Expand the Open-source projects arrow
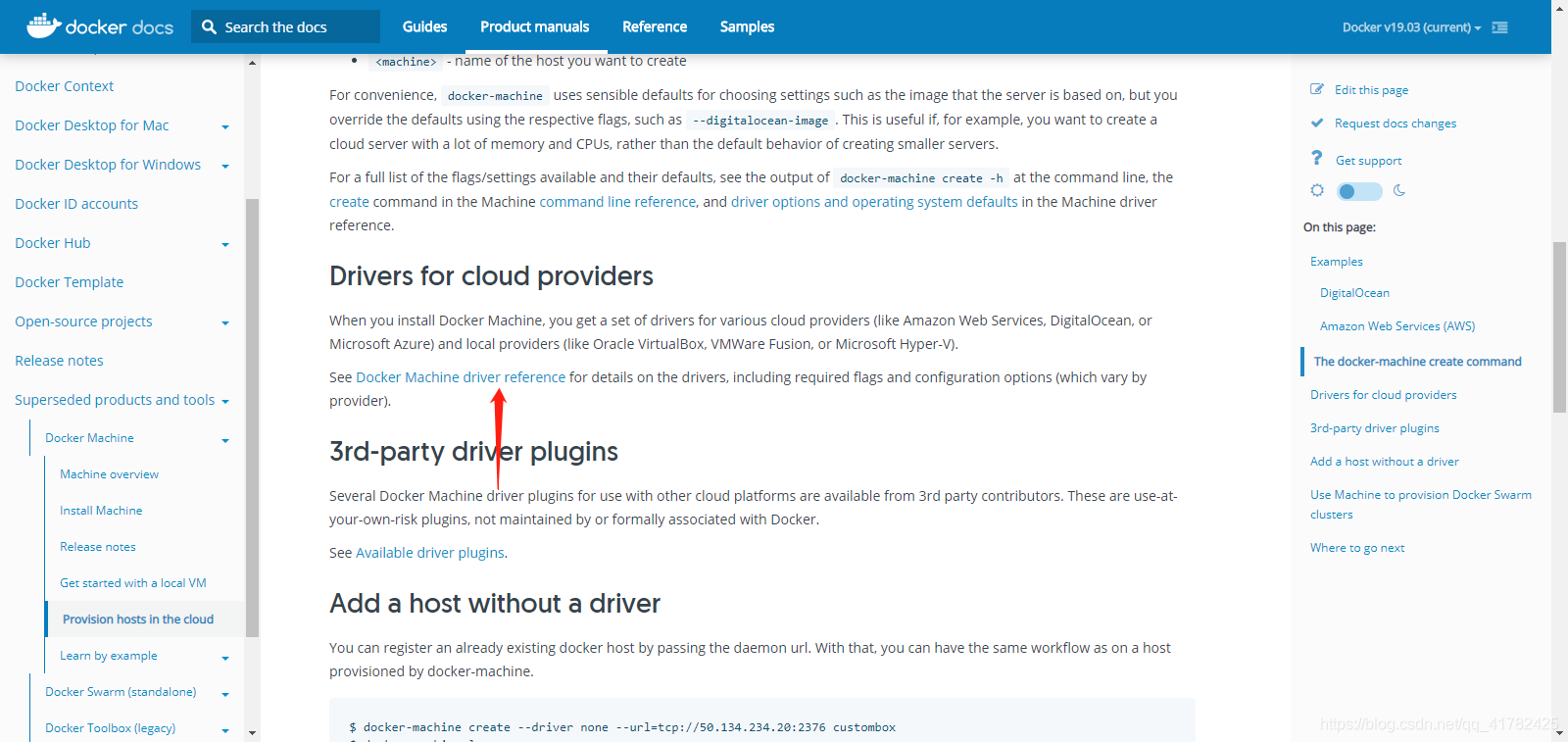 (x=225, y=322)
